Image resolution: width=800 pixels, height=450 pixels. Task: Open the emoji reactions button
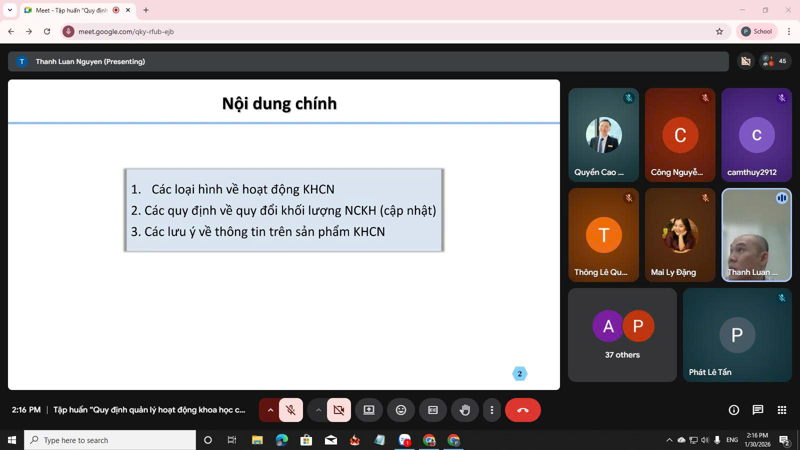pyautogui.click(x=401, y=410)
